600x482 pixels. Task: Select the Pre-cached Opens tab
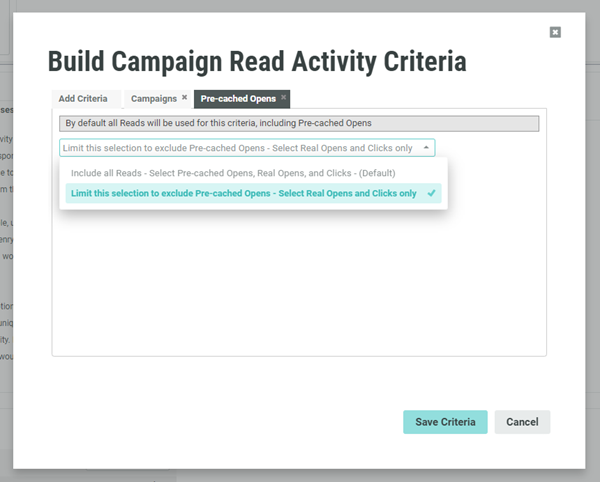[237, 99]
